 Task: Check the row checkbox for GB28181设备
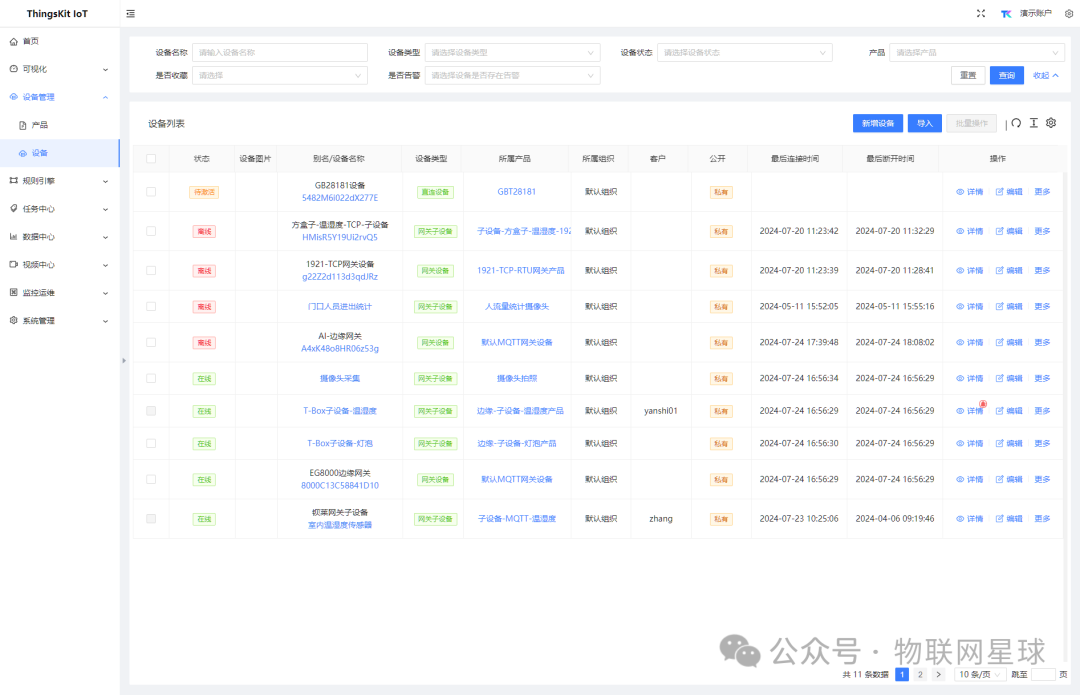151,191
